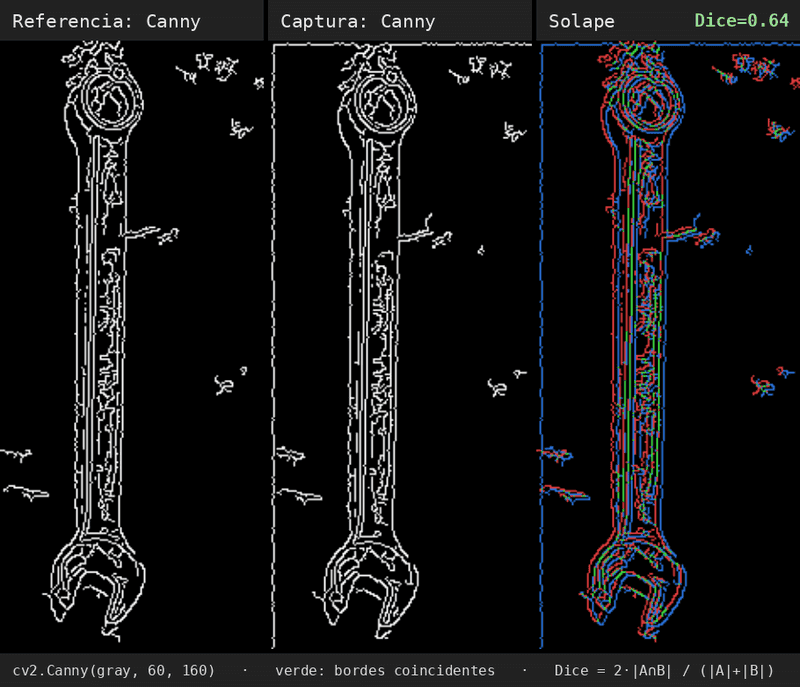Open the Referencia Canny edge image

point(132,347)
